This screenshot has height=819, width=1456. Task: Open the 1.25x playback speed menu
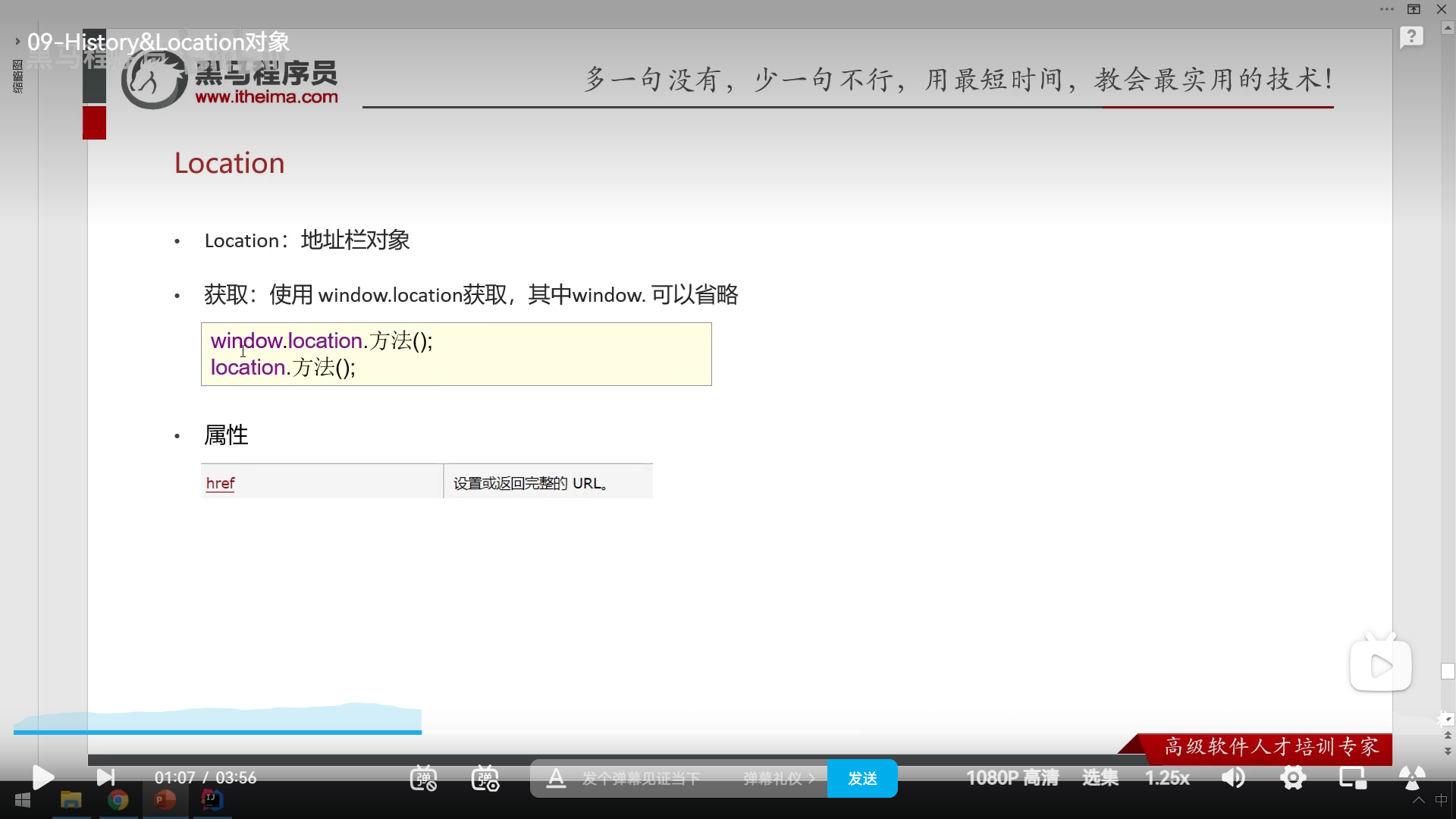coord(1167,778)
